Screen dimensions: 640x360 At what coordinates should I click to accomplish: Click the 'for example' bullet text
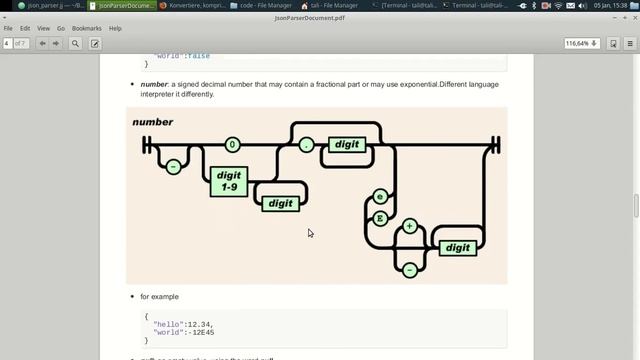tap(160, 296)
